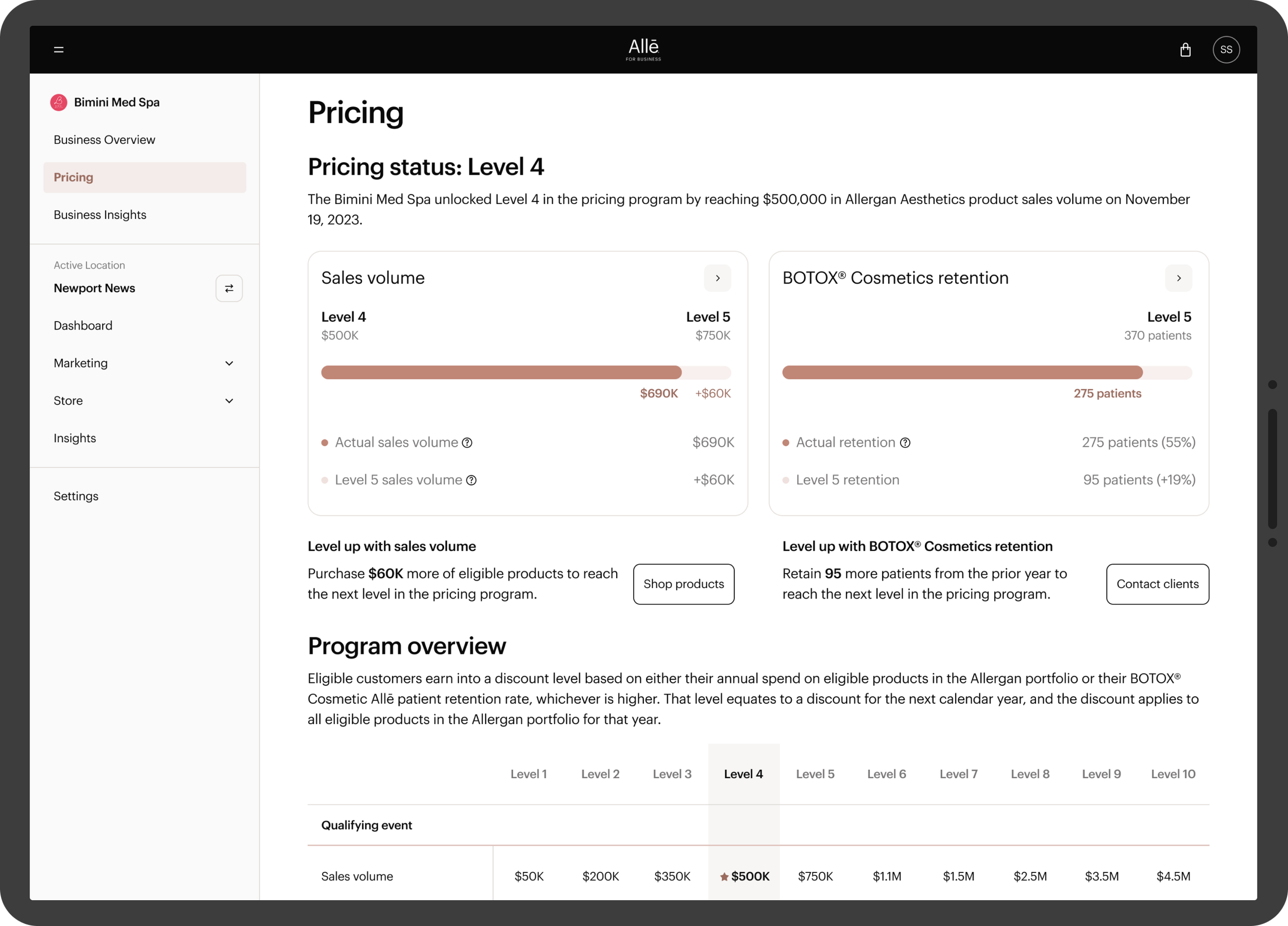Screen dimensions: 1288x926
Task: Click the Sales volume progress bar
Action: pos(526,373)
